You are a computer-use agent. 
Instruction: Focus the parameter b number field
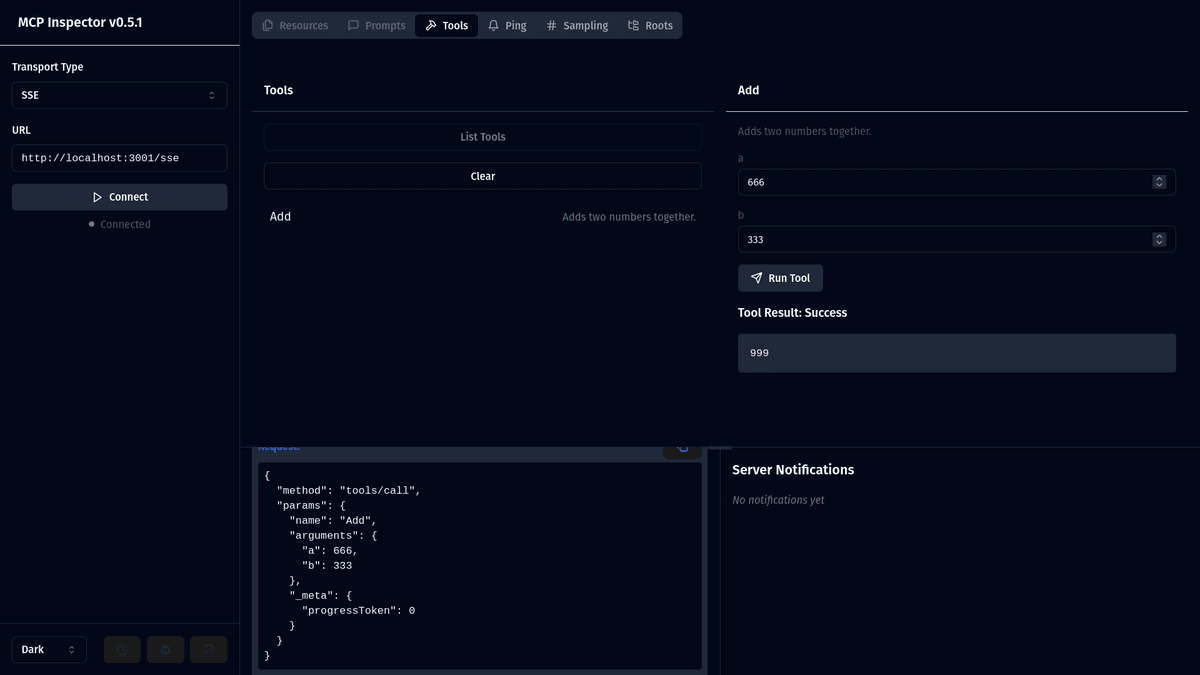click(957, 239)
